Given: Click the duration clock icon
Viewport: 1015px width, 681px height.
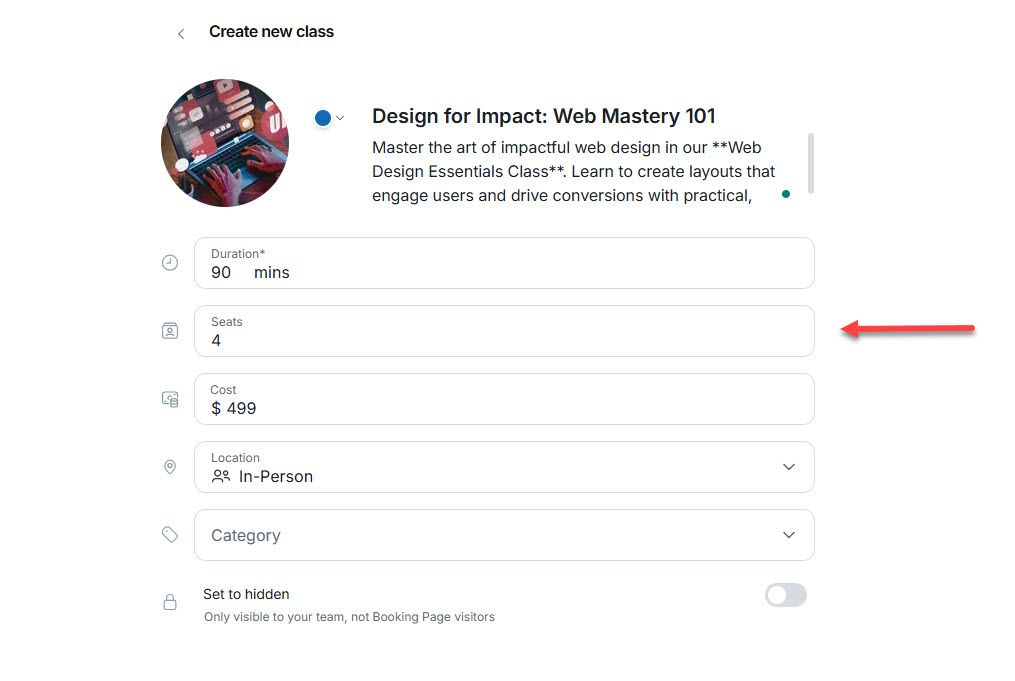Looking at the screenshot, I should point(170,263).
